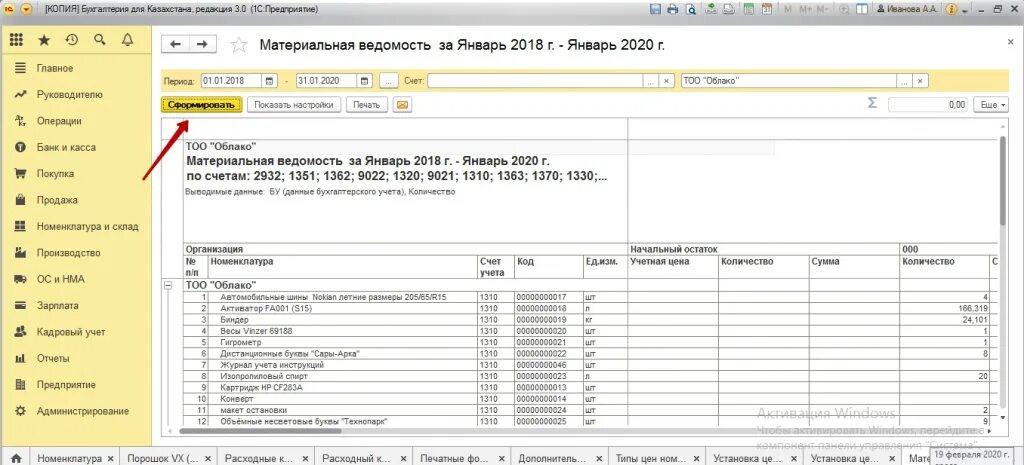Screen dimensions: 1024x465
Task: Click the start date field 01.01.2018
Action: 231,81
